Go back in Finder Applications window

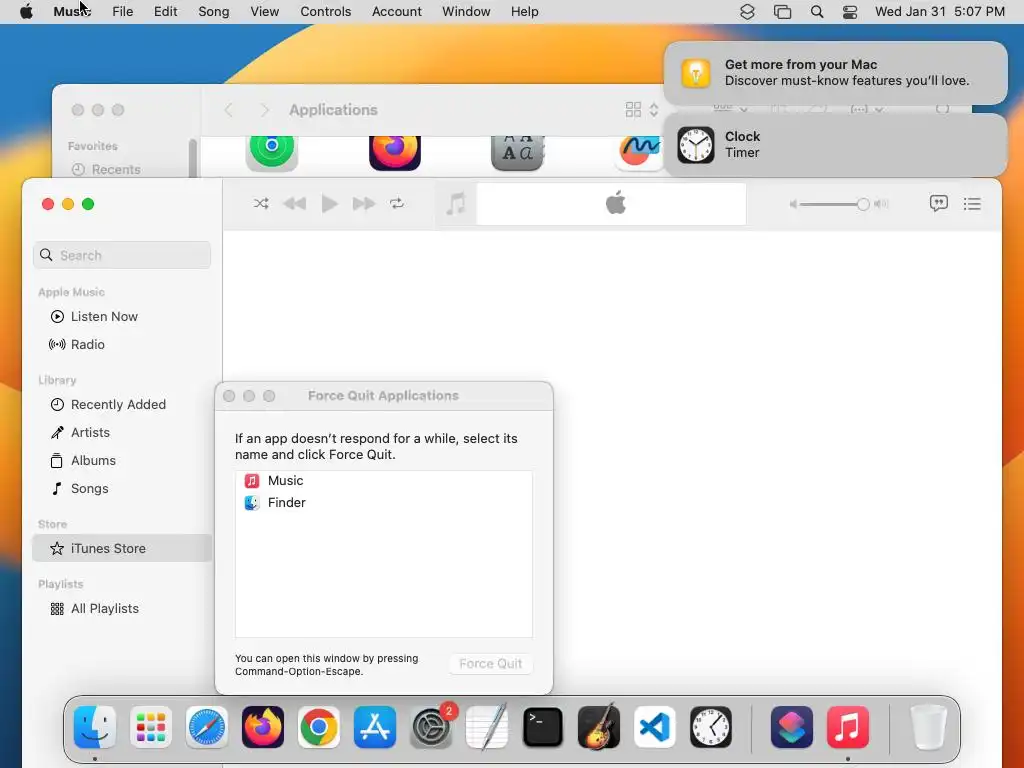[229, 110]
